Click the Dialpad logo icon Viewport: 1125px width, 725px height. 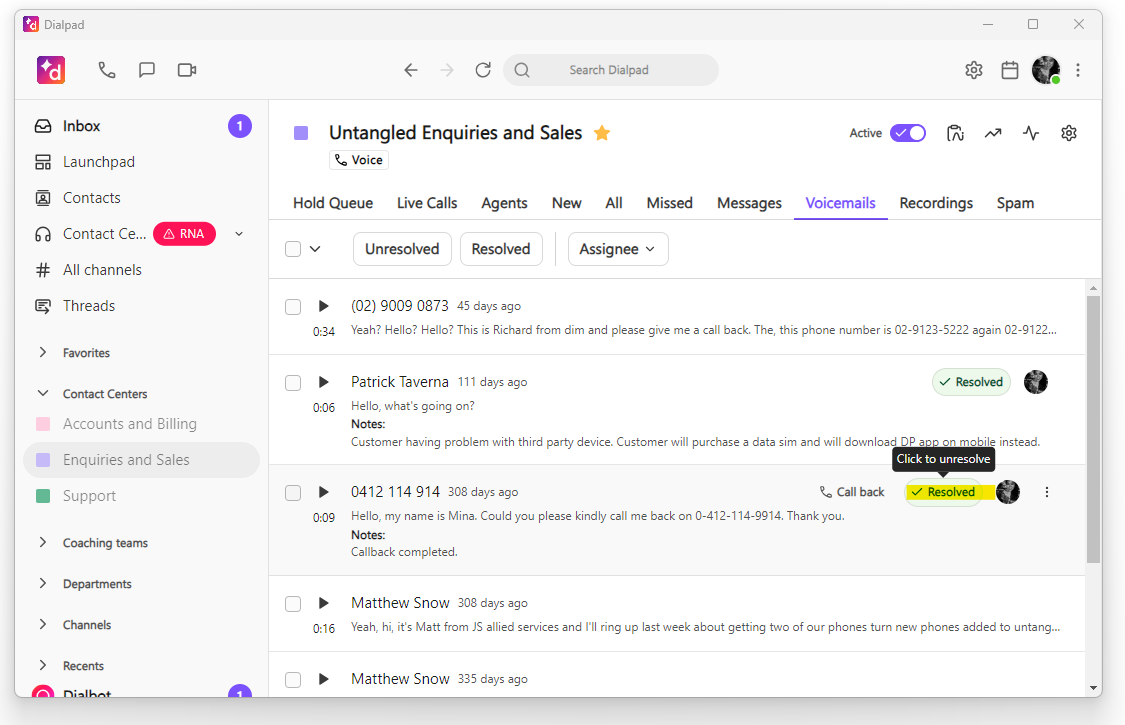pyautogui.click(x=51, y=70)
